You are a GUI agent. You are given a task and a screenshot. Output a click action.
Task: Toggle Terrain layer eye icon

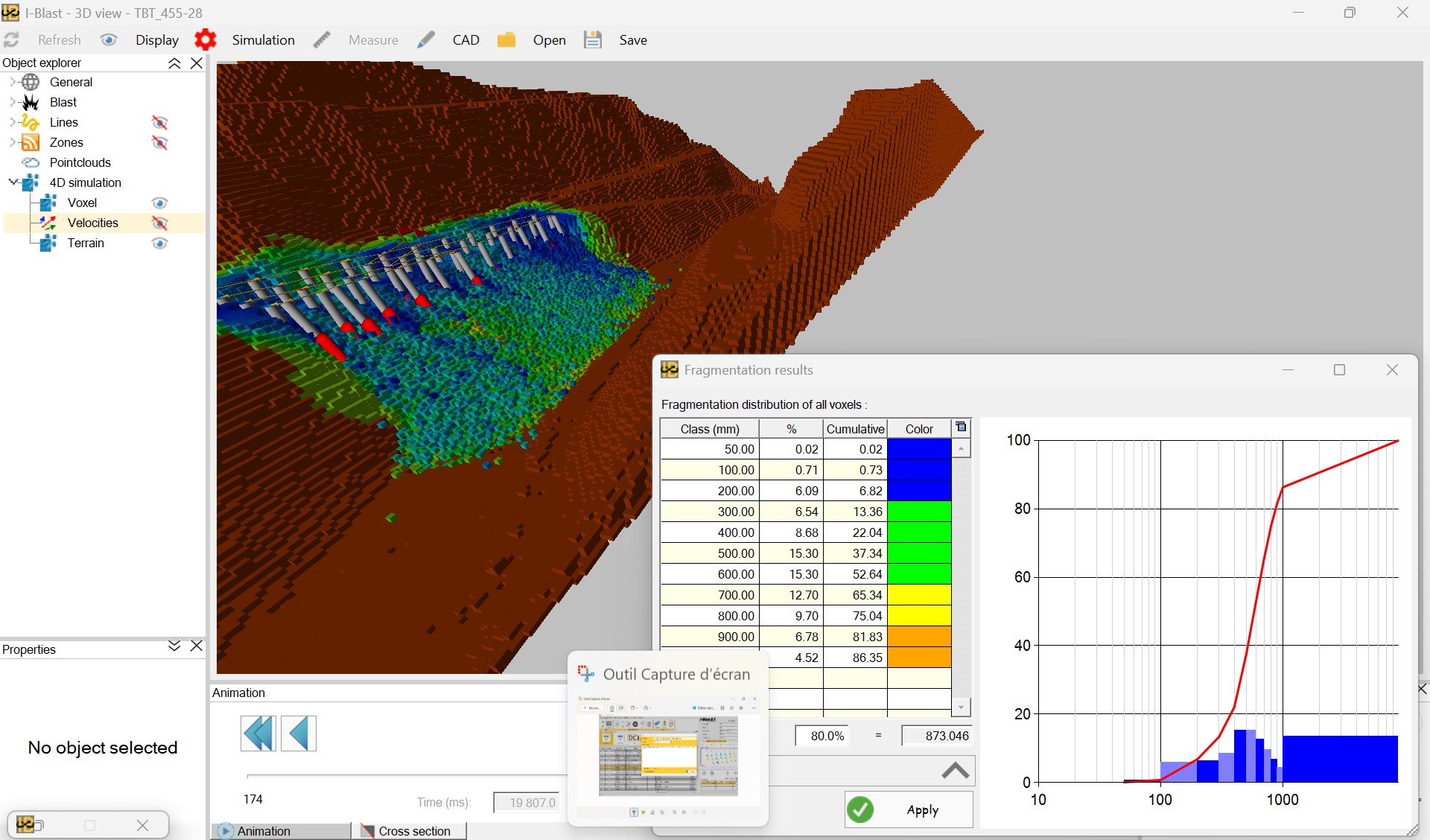tap(159, 243)
